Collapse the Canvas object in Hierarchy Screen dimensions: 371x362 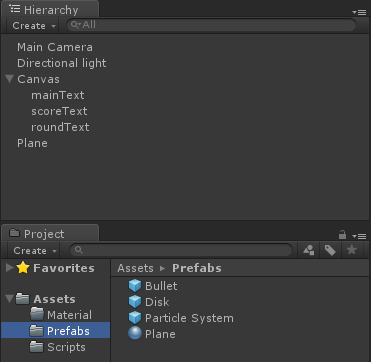click(x=9, y=79)
